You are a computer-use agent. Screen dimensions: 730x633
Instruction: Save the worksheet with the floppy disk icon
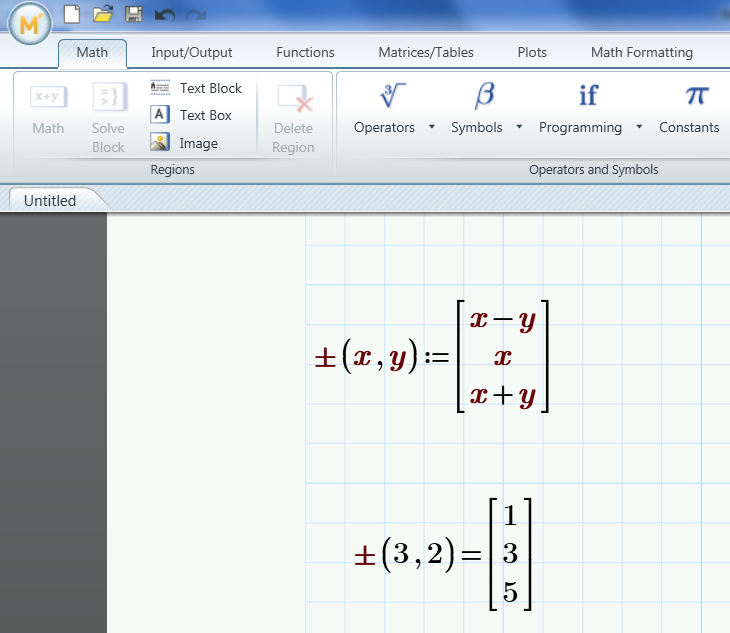[133, 13]
